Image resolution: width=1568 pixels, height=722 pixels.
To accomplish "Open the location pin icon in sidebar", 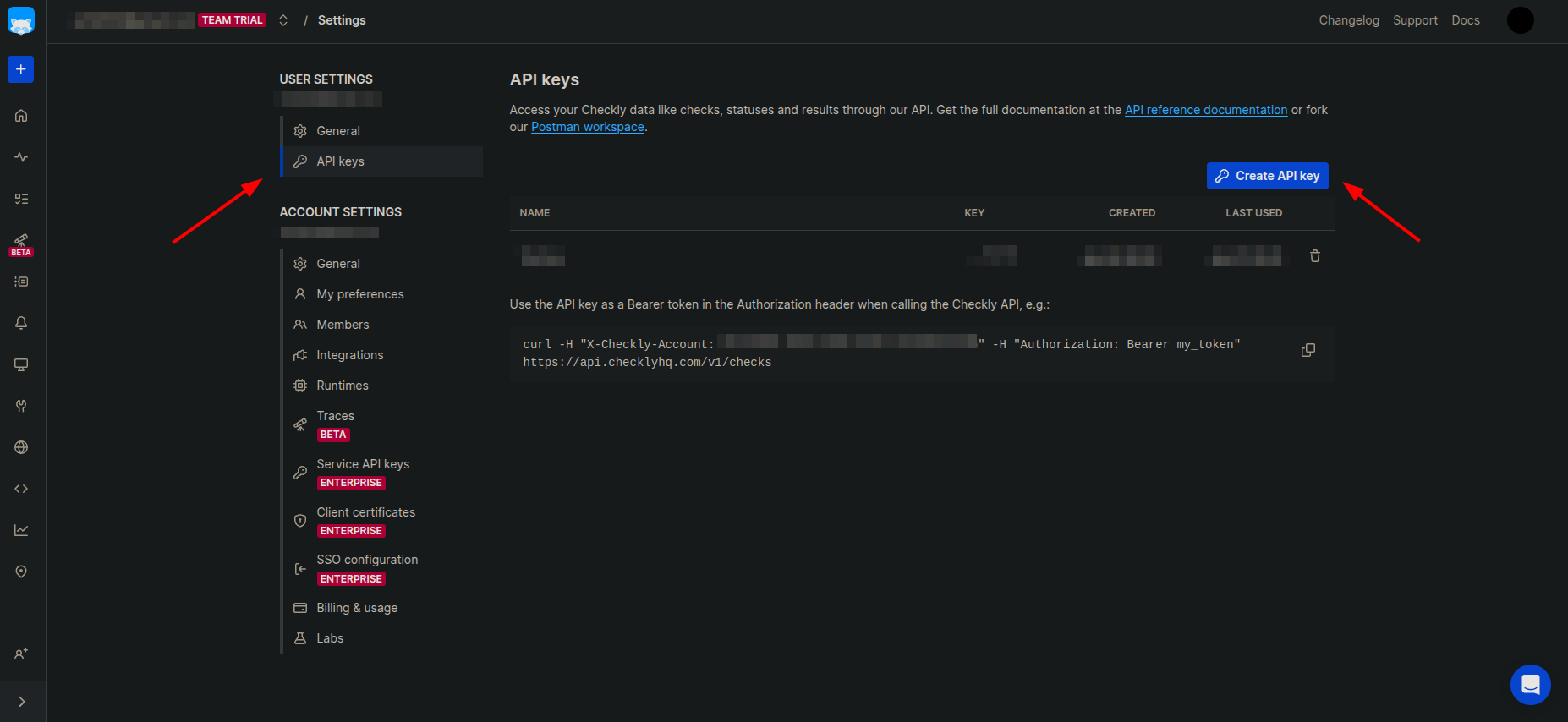I will pyautogui.click(x=21, y=572).
